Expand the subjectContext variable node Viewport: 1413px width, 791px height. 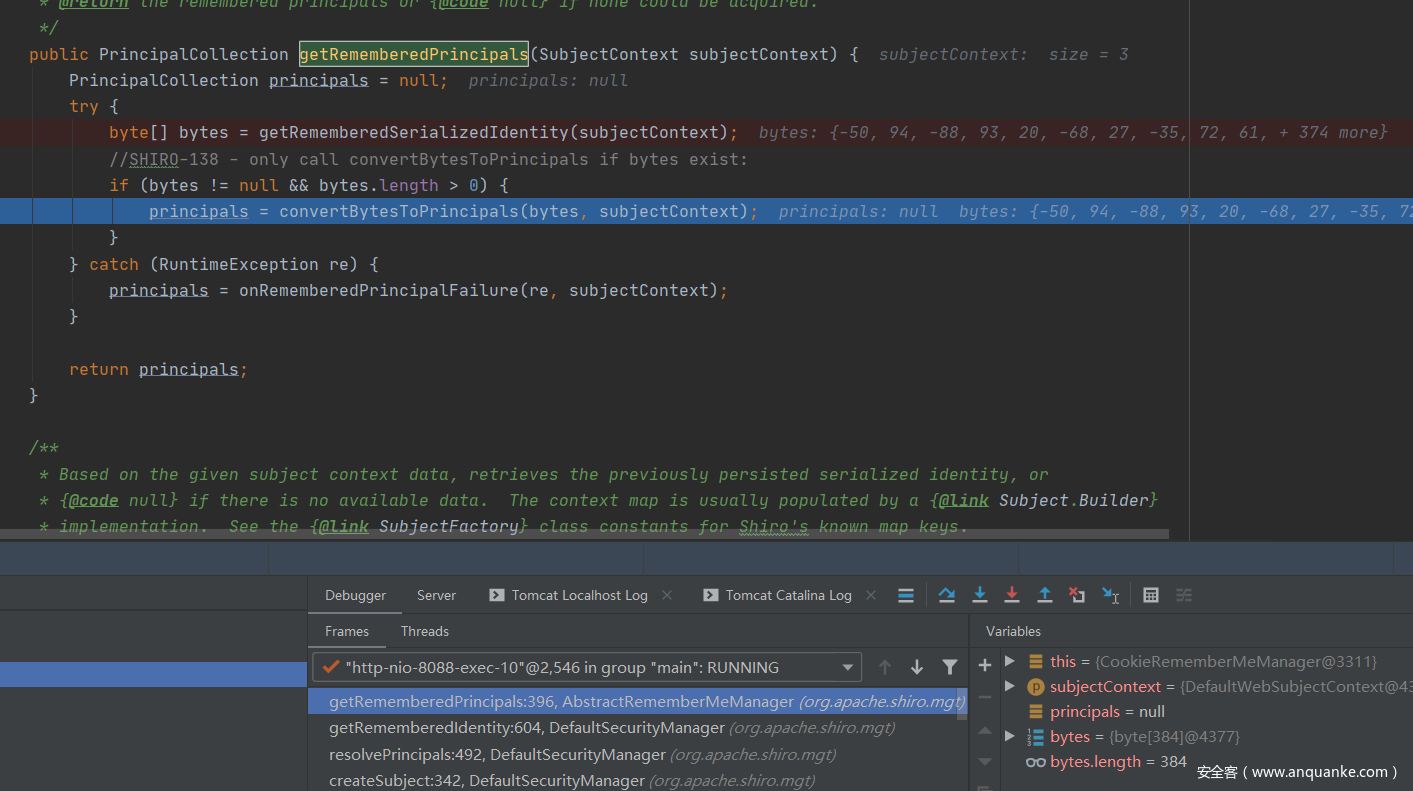coord(1010,686)
